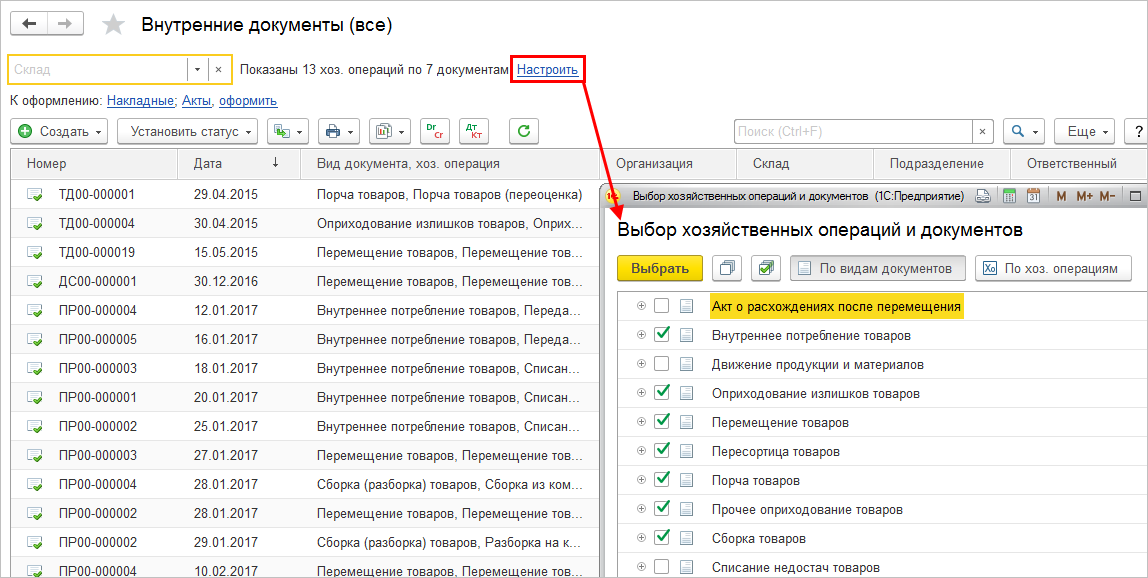This screenshot has width=1148, height=578.
Task: Enable the 'Движение продукции и материалов' checkbox
Action: 661,364
